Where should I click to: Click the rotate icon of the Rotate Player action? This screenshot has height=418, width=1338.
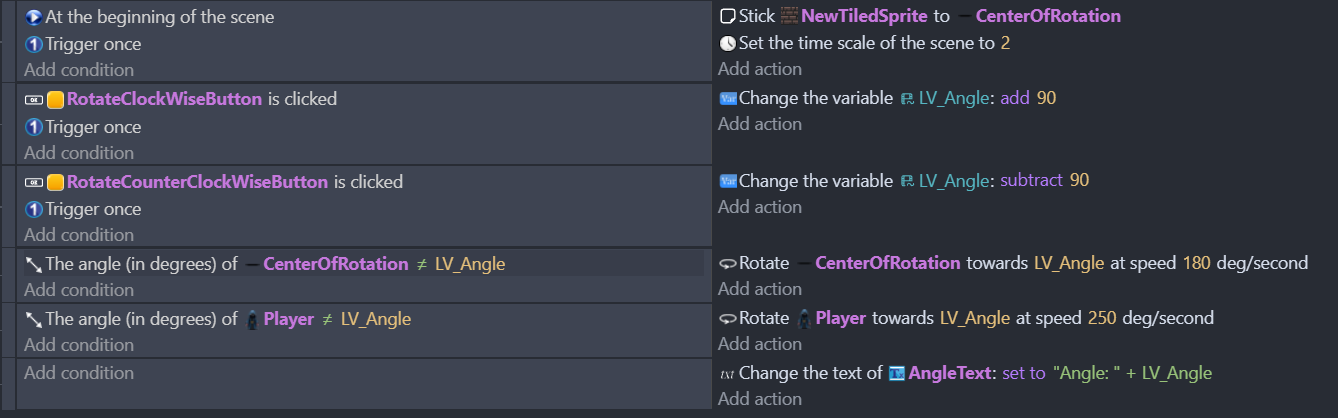727,318
